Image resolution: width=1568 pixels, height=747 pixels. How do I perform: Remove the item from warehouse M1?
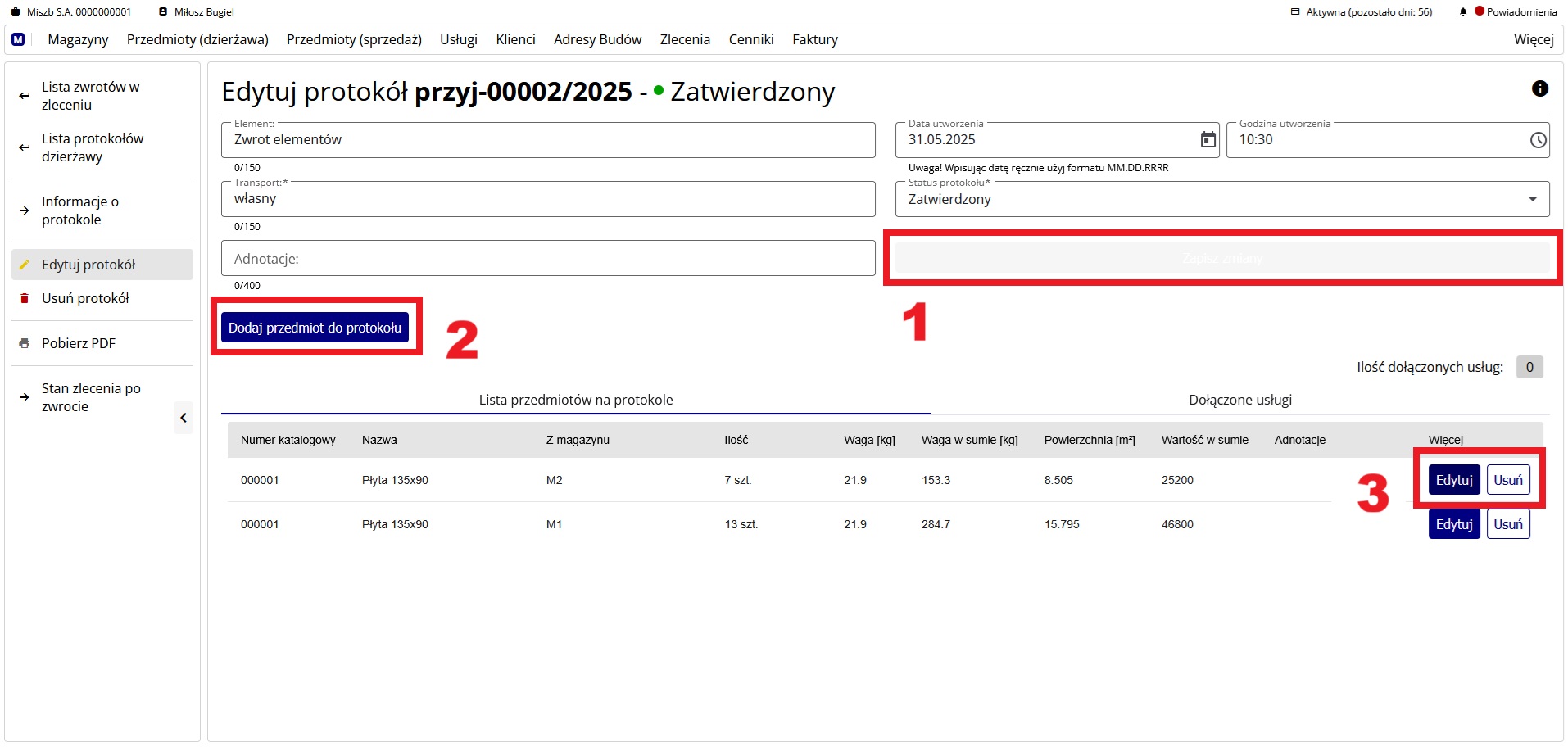[x=1507, y=524]
